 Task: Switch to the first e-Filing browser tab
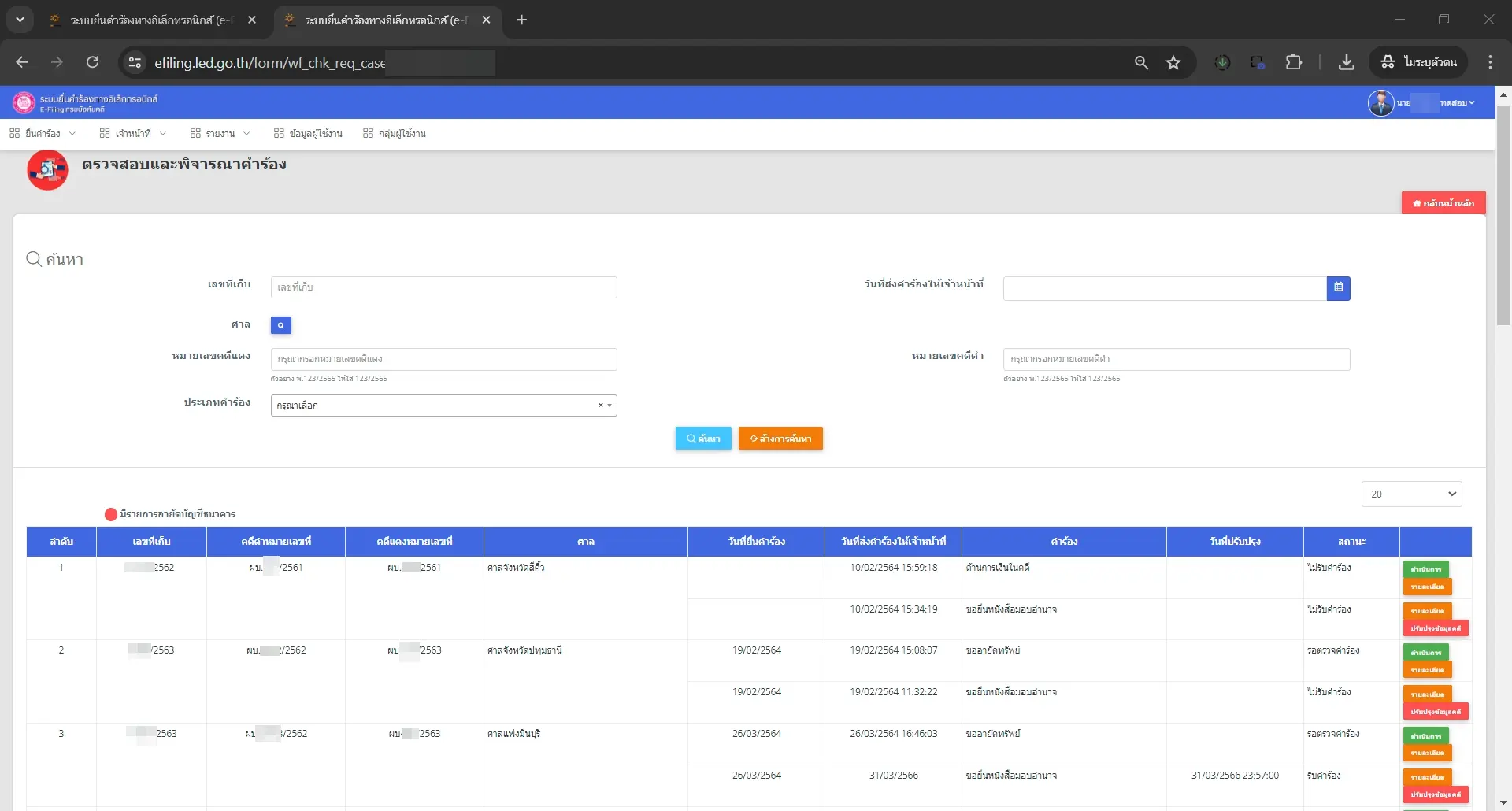point(150,20)
